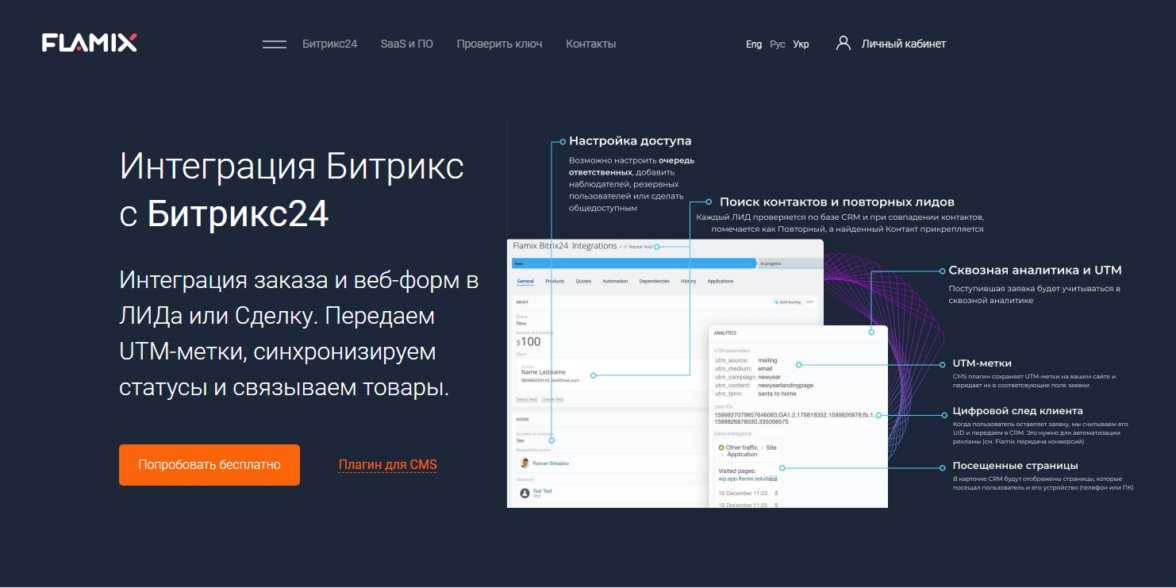The image size is (1176, 588).
Task: Select the Products tab in the mockup
Action: (555, 281)
